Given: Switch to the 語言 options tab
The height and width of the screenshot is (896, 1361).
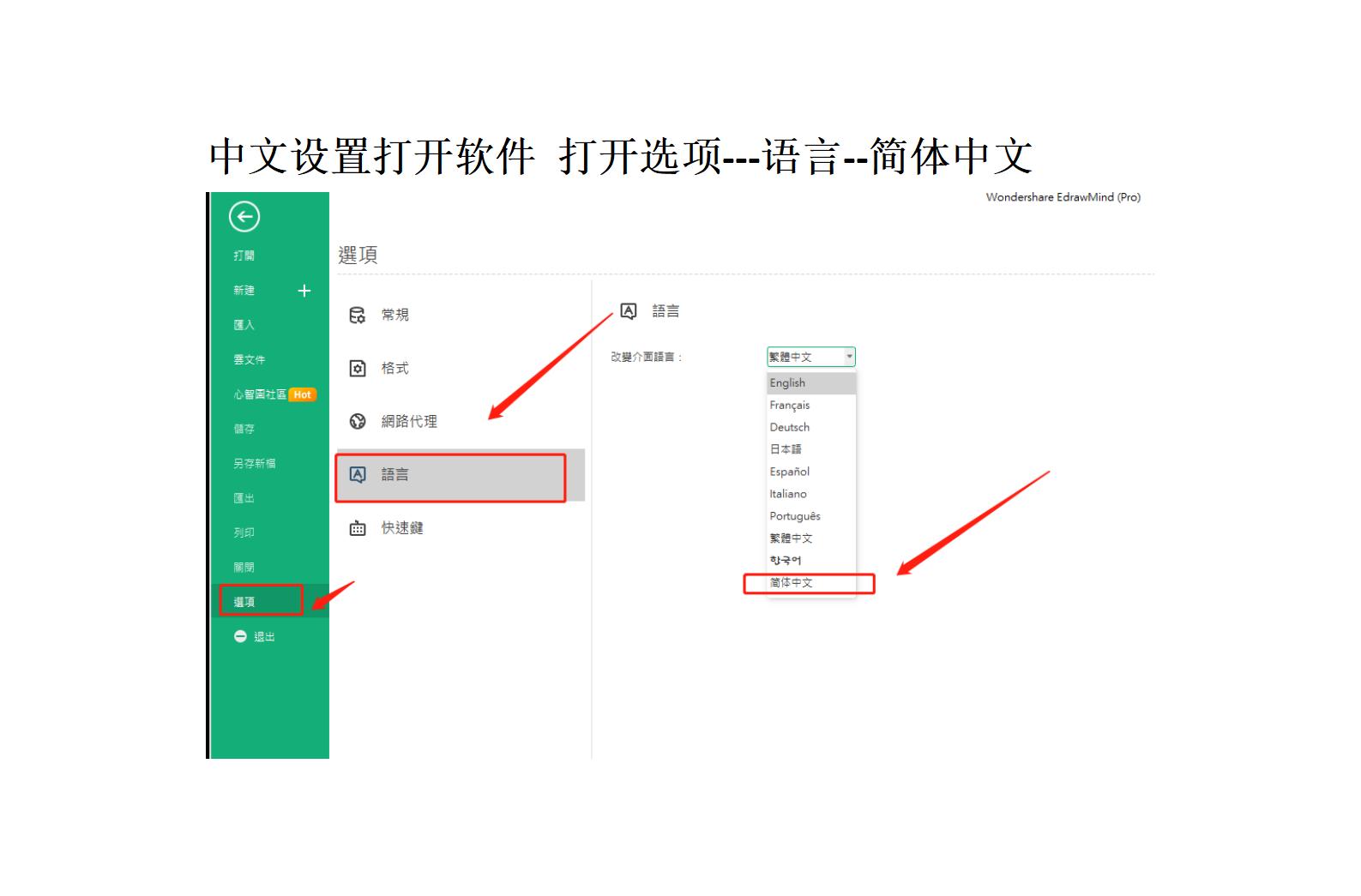Looking at the screenshot, I should 460,474.
